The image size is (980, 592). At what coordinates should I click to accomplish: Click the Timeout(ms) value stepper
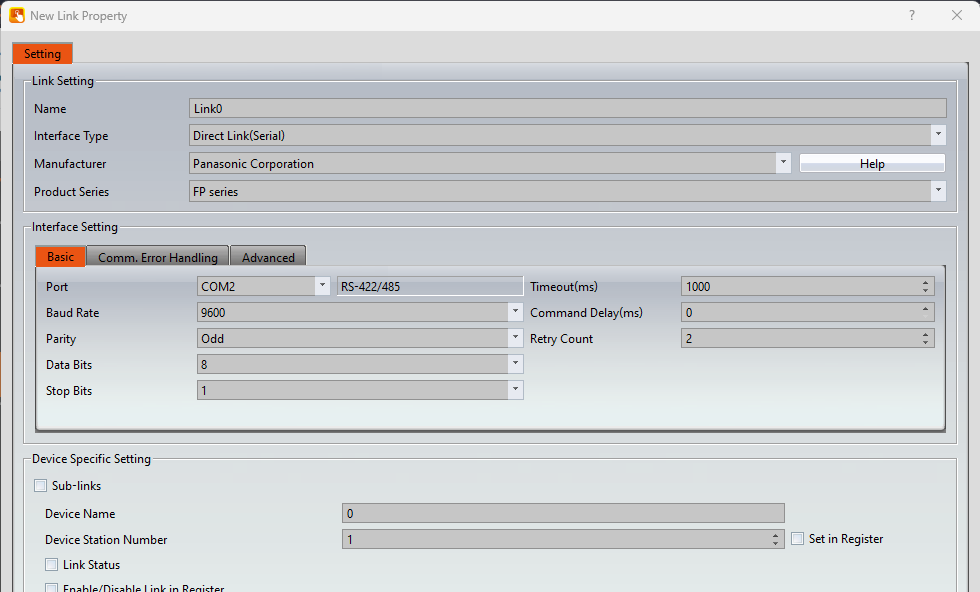click(x=926, y=286)
